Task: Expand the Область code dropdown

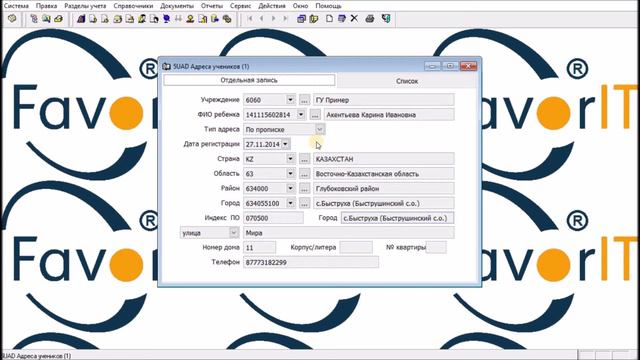Action: click(x=290, y=173)
